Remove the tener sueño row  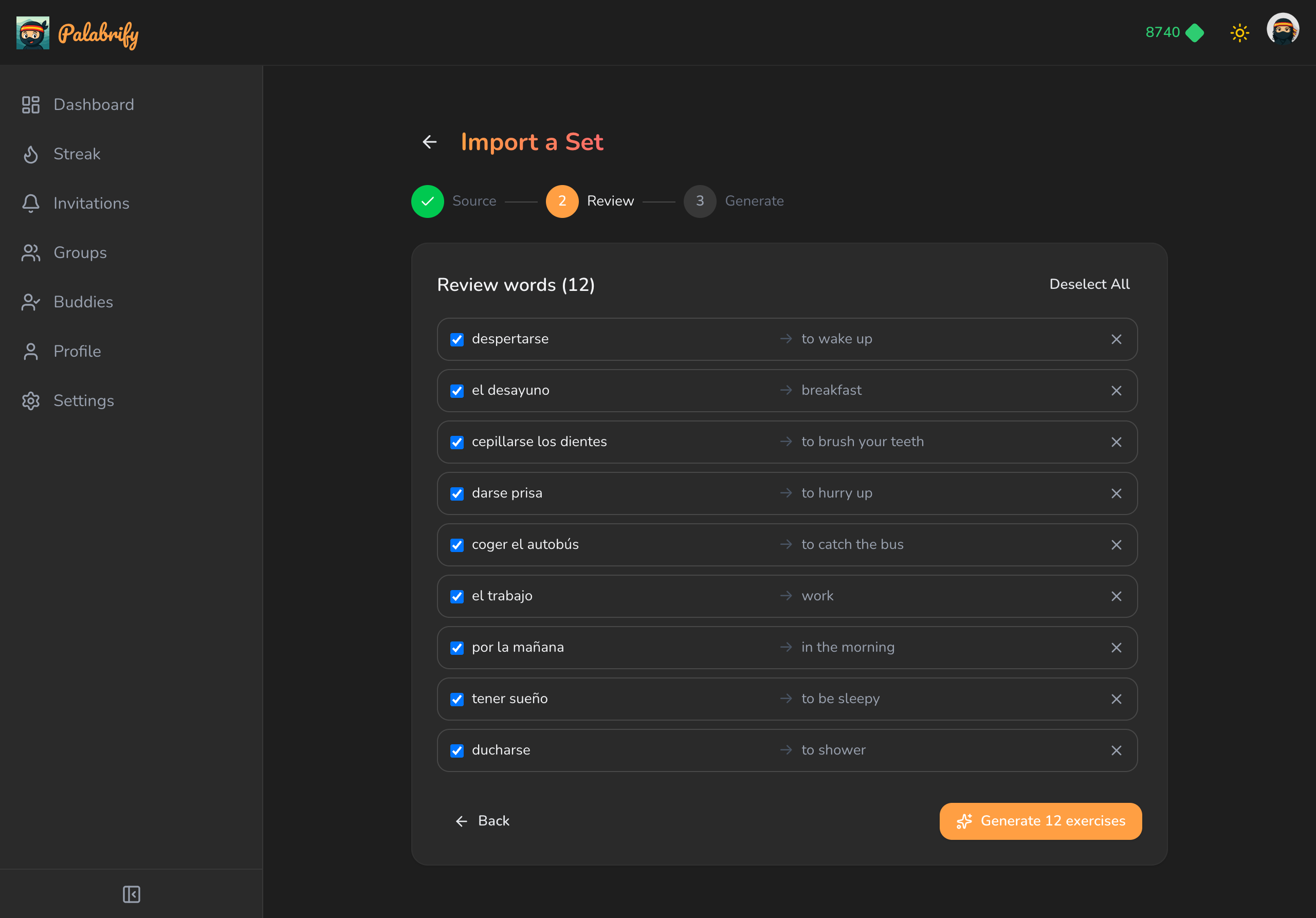[1116, 699]
